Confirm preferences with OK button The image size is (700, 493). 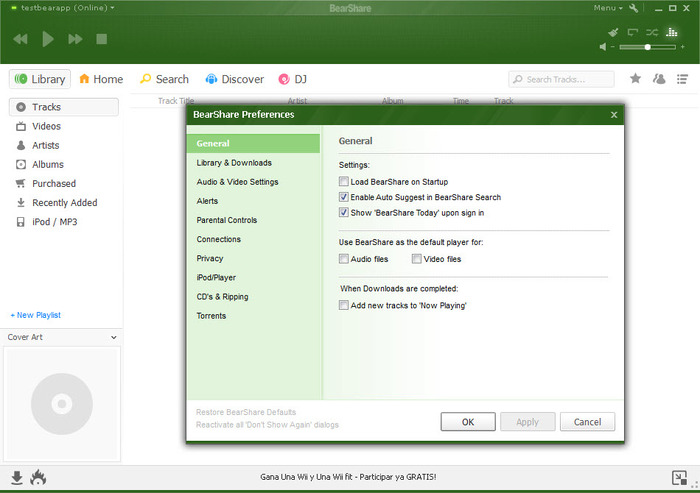(x=468, y=422)
